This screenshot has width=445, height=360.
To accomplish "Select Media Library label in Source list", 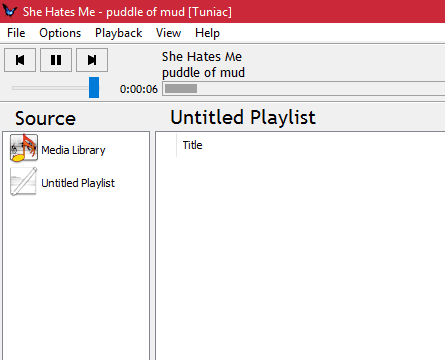I will pos(73,150).
